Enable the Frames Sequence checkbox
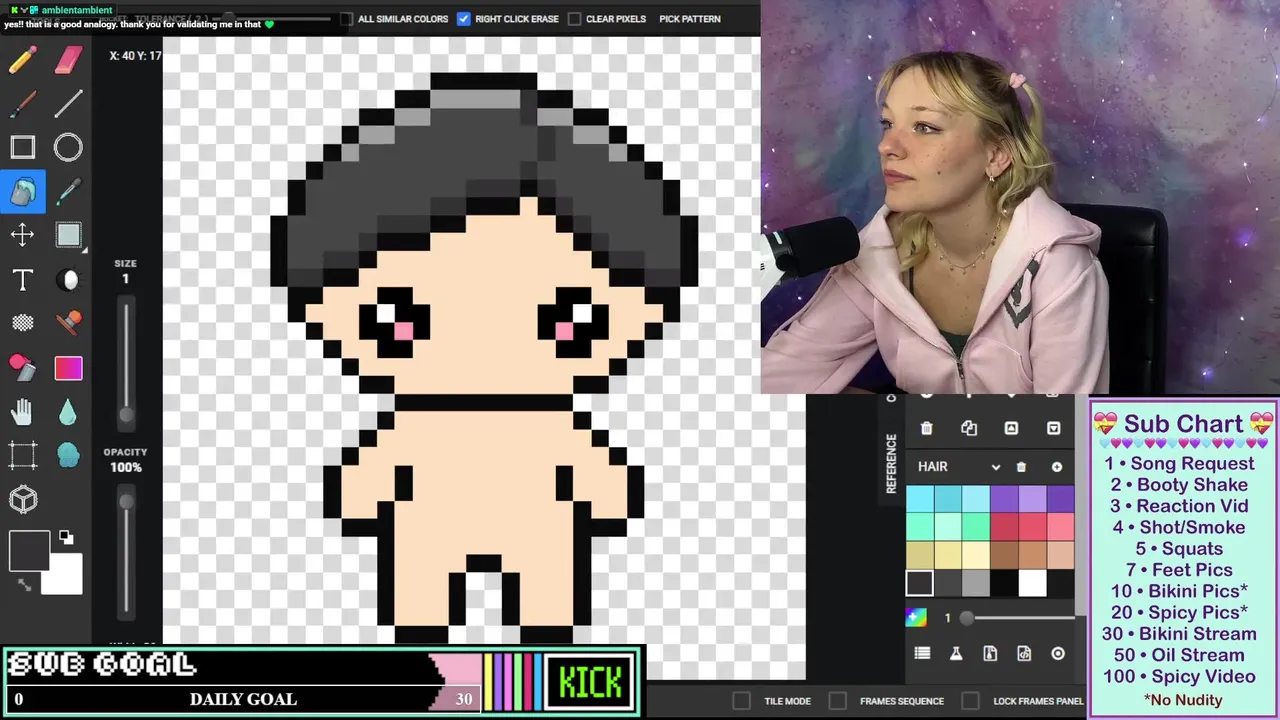 [837, 701]
